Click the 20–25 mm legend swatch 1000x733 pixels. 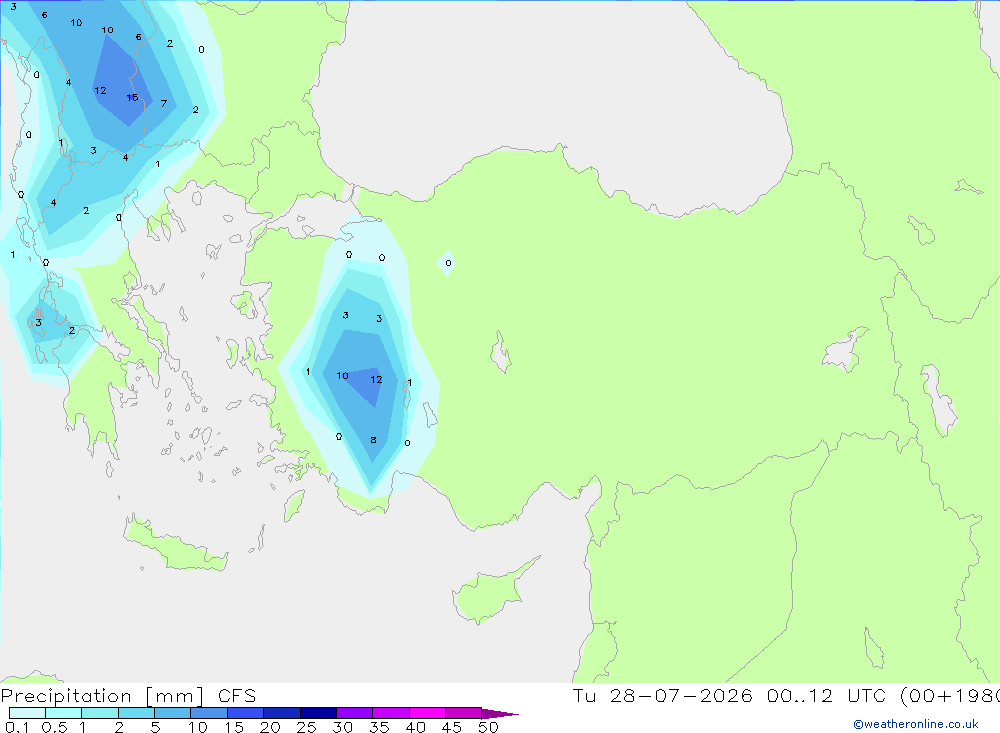click(282, 713)
